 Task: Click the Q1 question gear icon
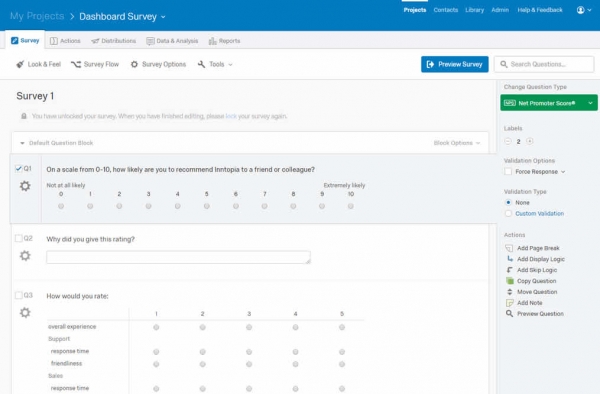(x=25, y=186)
